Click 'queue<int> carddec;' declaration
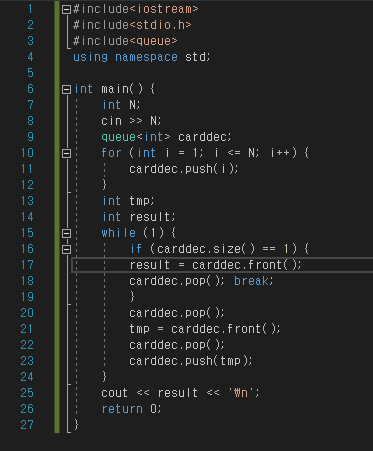Image resolution: width=373 pixels, height=451 pixels. click(166, 137)
